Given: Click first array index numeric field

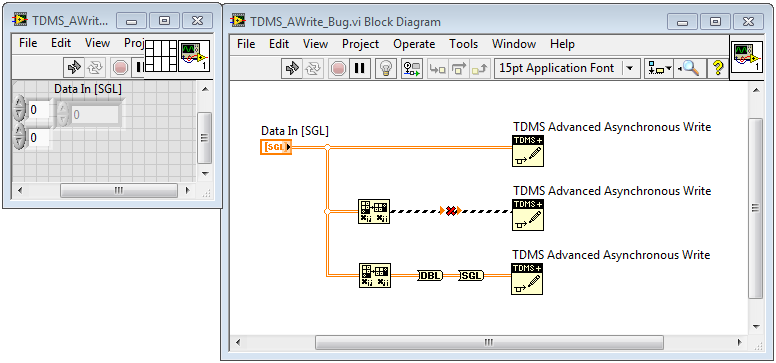Looking at the screenshot, I should 38,109.
